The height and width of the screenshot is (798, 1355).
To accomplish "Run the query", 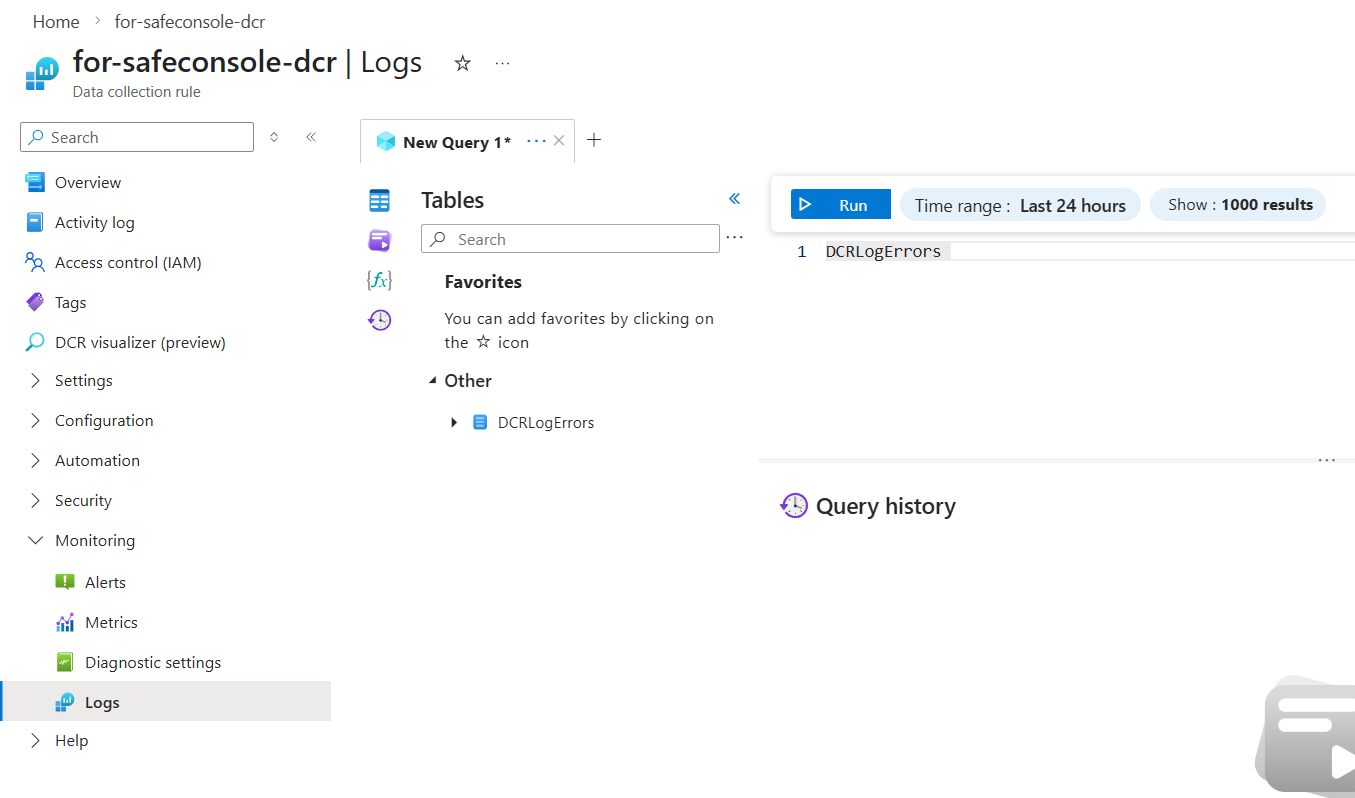I will point(840,204).
